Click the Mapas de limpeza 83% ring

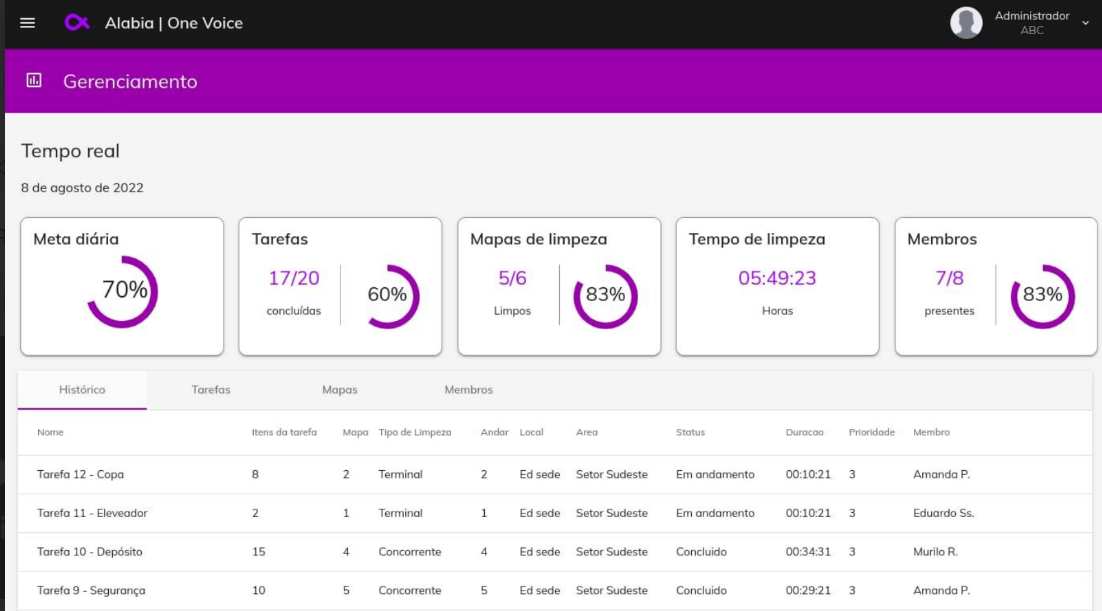[605, 295]
